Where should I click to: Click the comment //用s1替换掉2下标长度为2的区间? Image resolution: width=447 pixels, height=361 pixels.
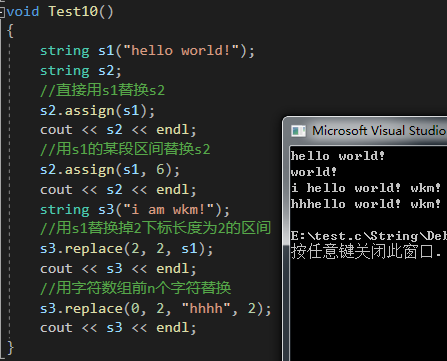pos(155,229)
